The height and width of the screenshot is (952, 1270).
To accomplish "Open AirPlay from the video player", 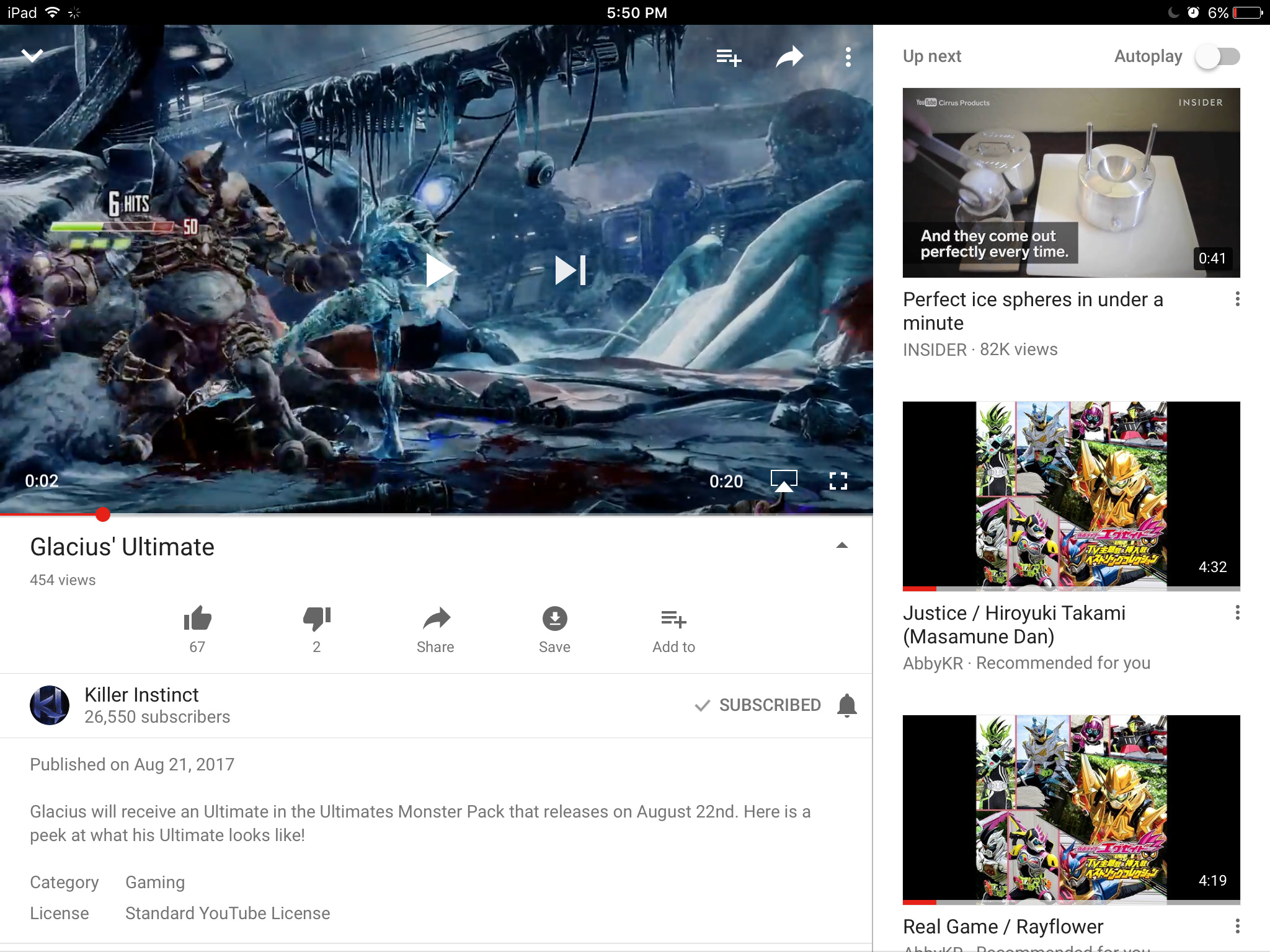I will point(784,480).
